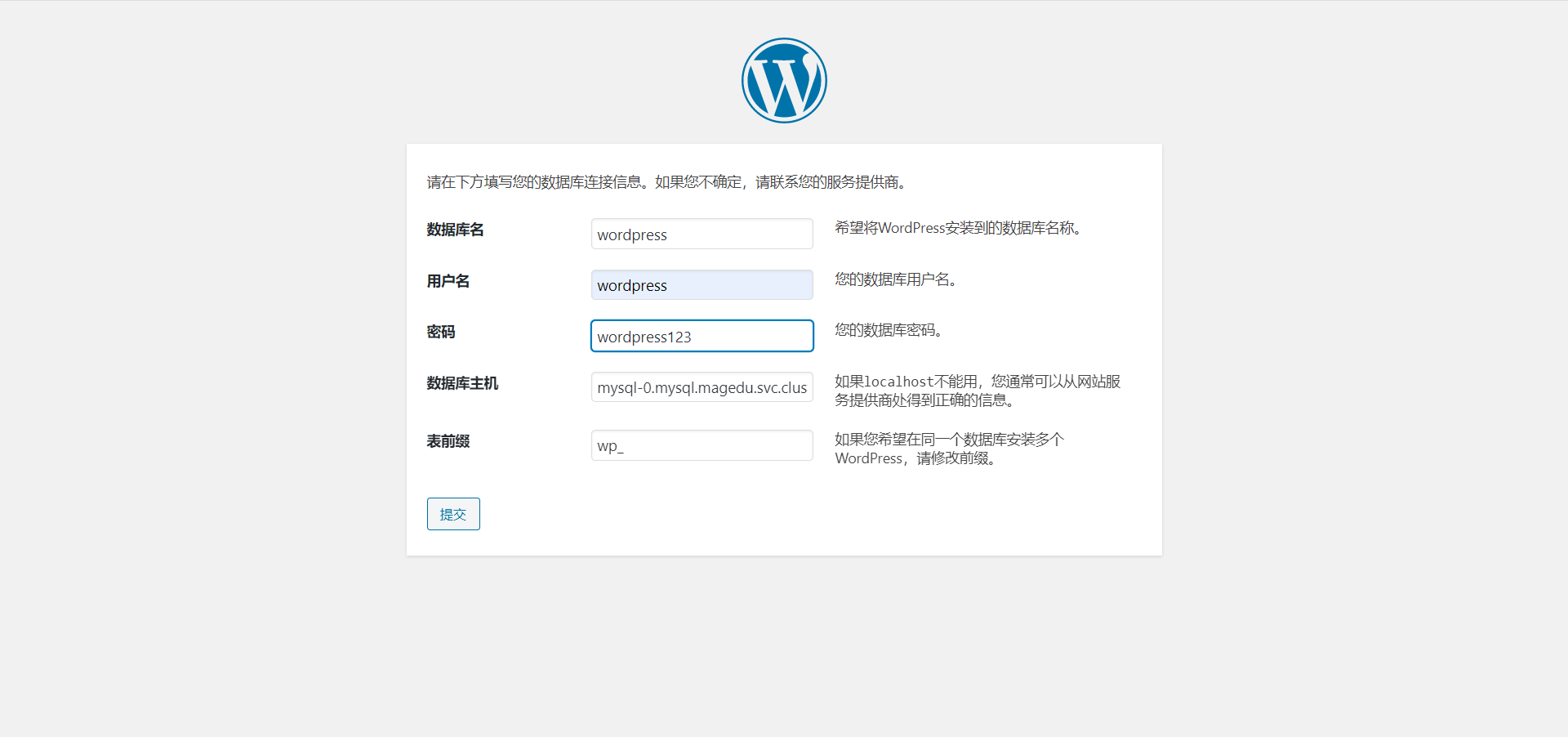Image resolution: width=1568 pixels, height=737 pixels.
Task: Click the hint 您的数据库用户名
Action: [895, 279]
